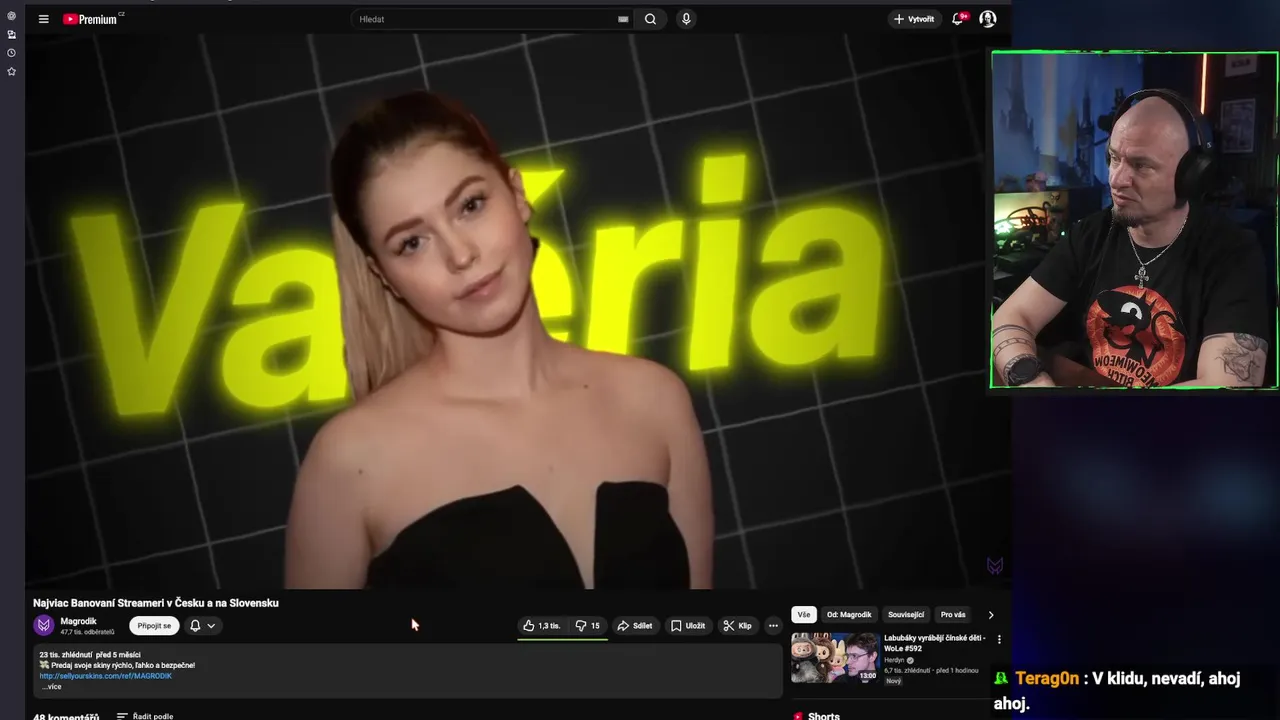This screenshot has width=1280, height=720.
Task: Select the Od: Magrodik filter chip
Action: (x=849, y=615)
